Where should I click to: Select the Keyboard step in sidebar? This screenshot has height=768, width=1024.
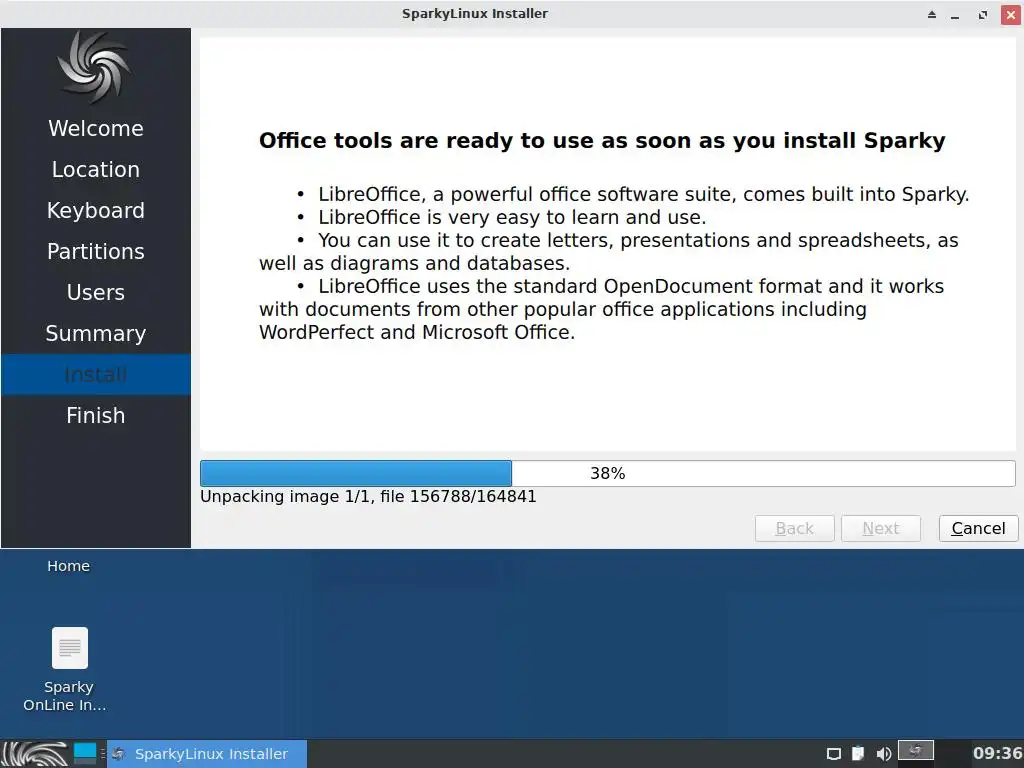96,211
